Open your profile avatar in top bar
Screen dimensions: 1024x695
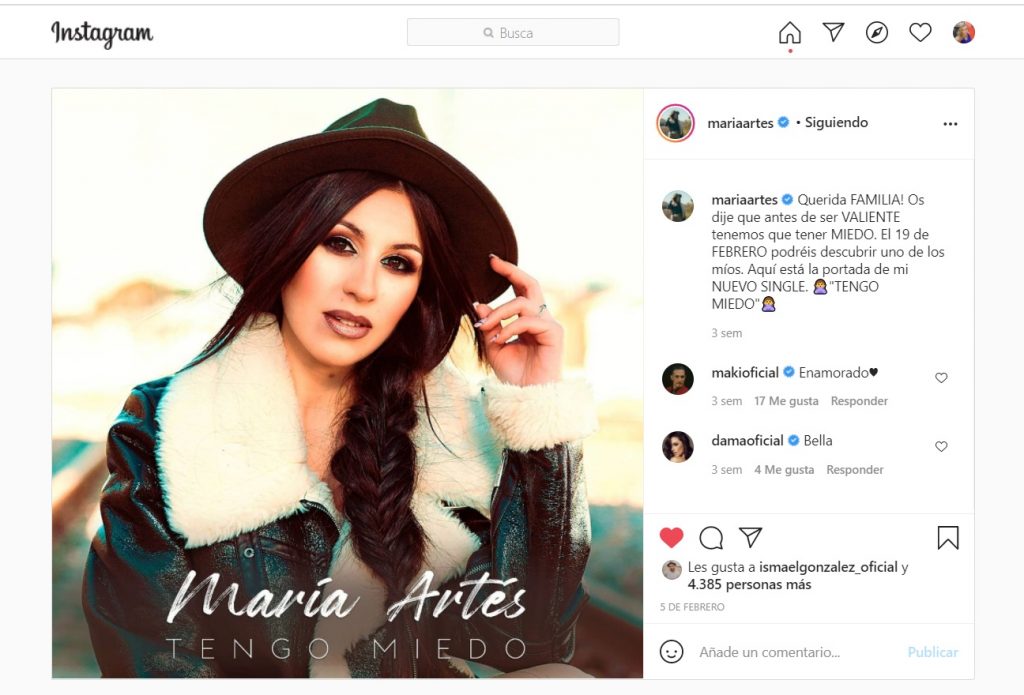963,32
